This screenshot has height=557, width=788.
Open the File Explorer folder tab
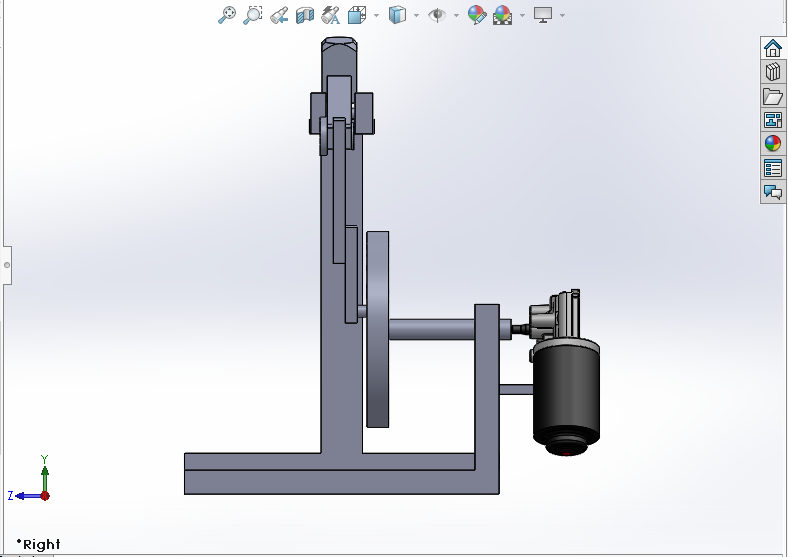pyautogui.click(x=773, y=96)
